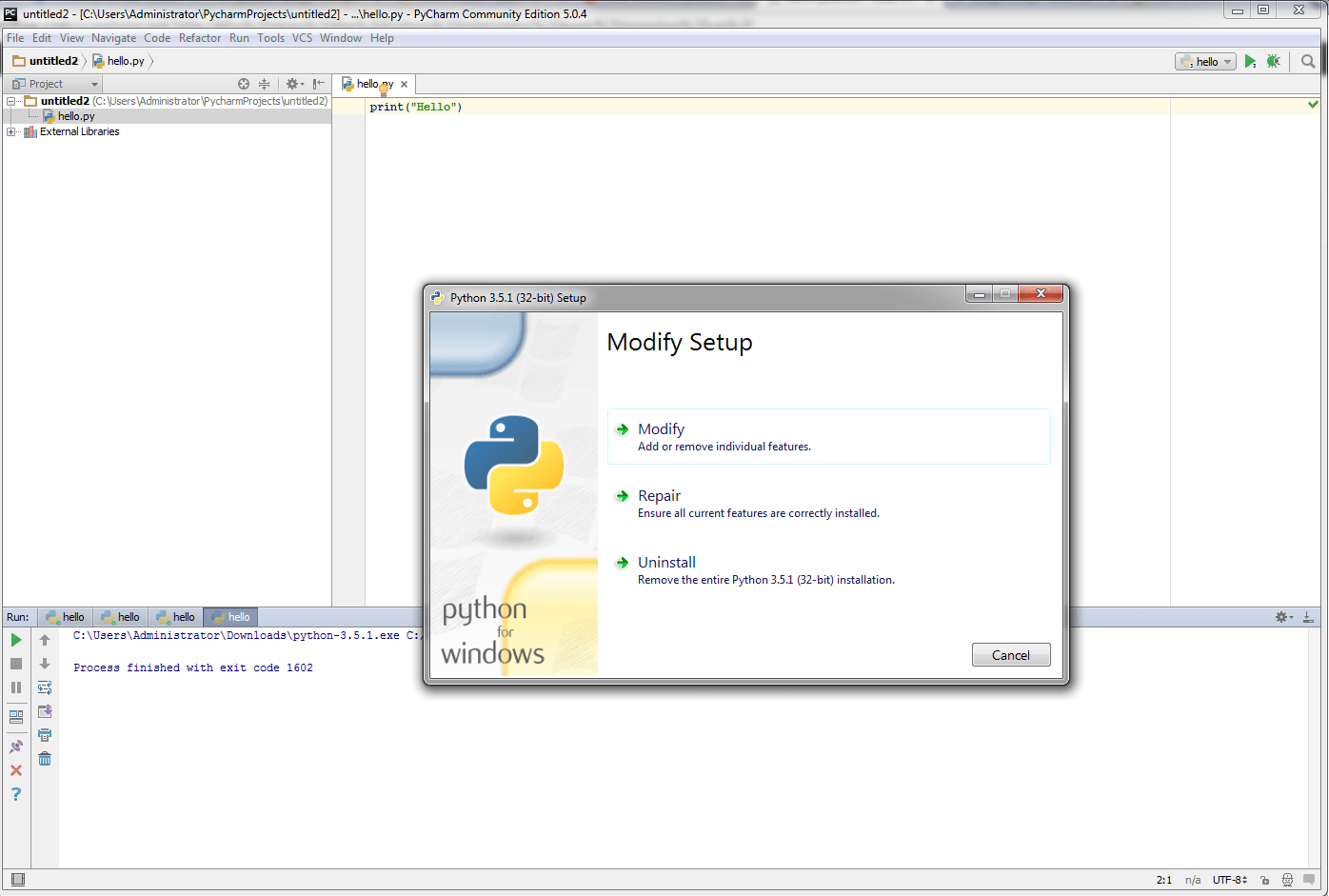Viewport: 1329px width, 896px height.
Task: Pick Uninstall in Python Setup dialog
Action: tap(666, 562)
